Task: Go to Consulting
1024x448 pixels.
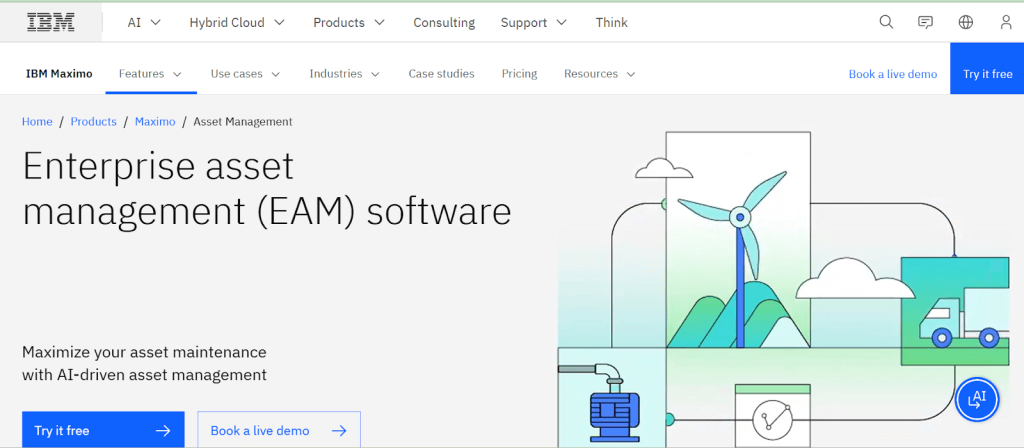Action: tap(444, 22)
